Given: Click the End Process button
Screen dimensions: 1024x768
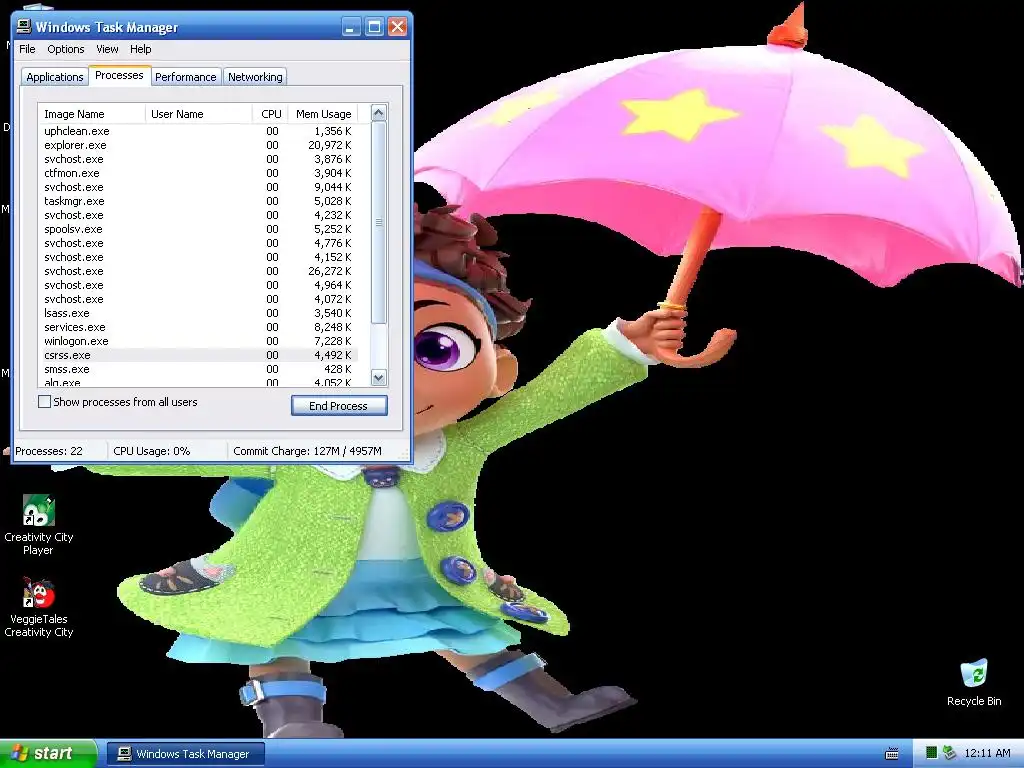Looking at the screenshot, I should (339, 406).
